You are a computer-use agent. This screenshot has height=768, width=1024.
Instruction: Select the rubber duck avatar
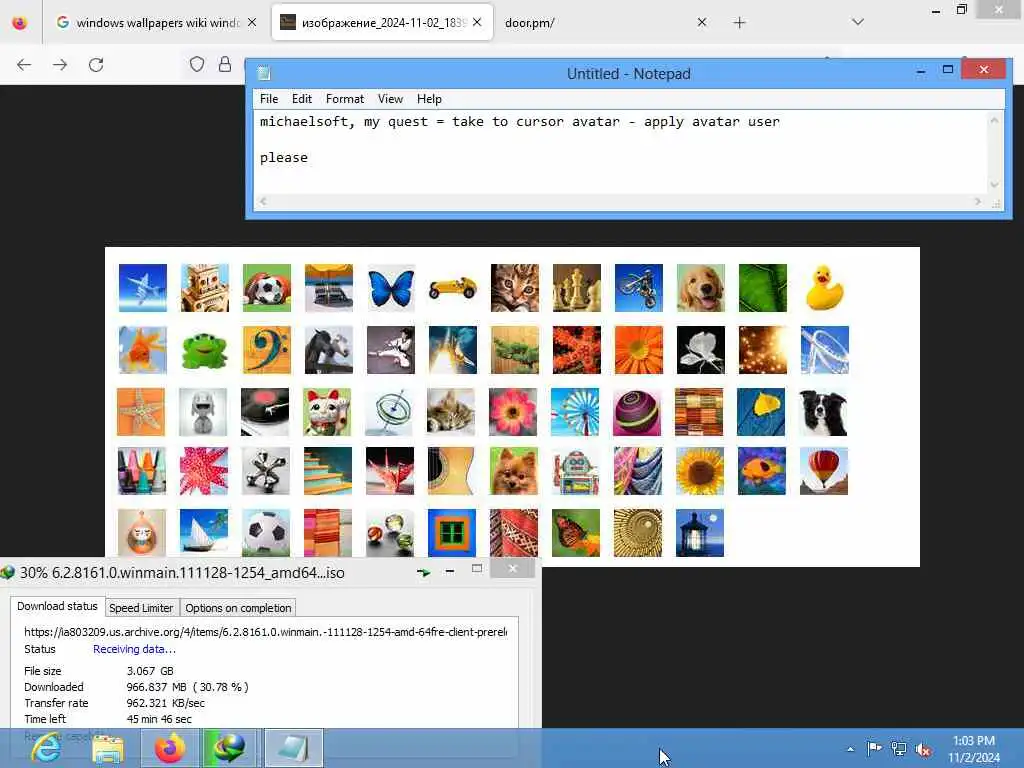tap(824, 287)
